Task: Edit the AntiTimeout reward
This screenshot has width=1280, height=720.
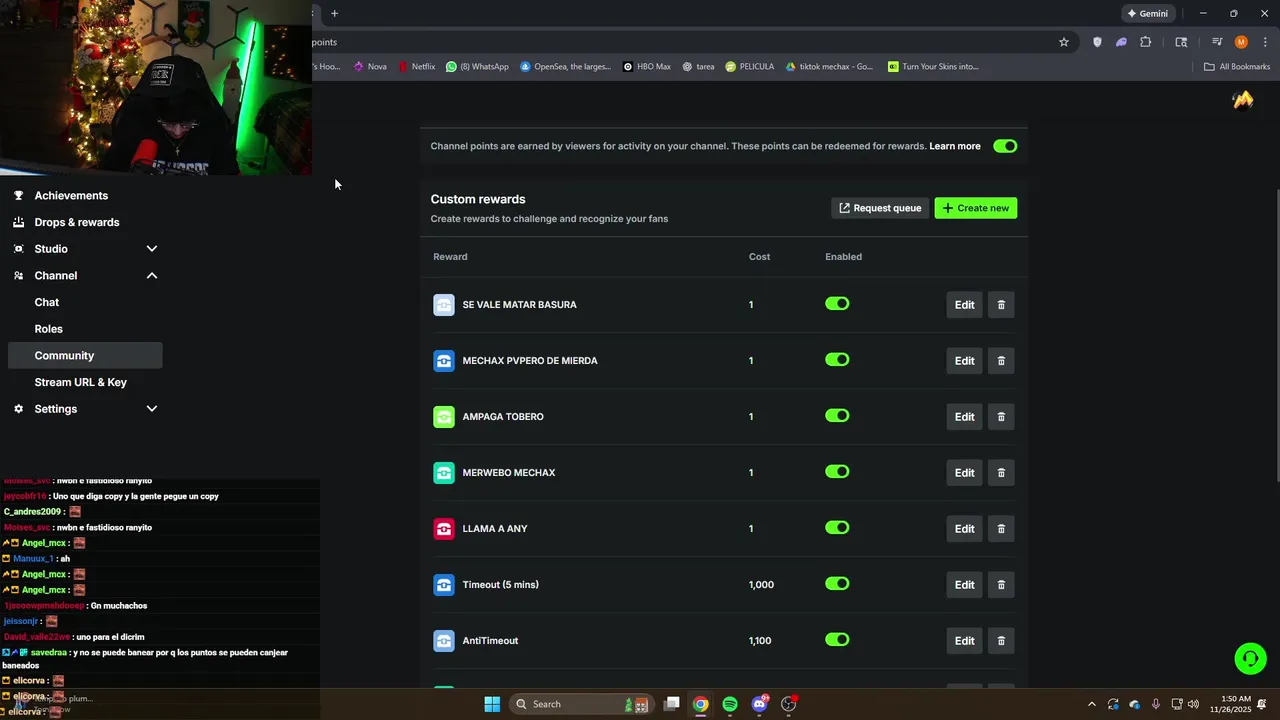Action: click(x=964, y=641)
